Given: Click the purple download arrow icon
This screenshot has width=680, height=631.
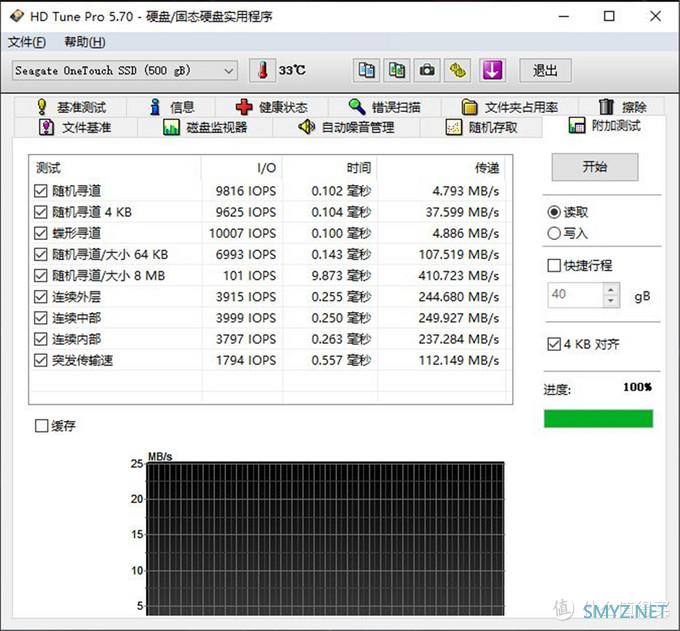Looking at the screenshot, I should coord(492,70).
